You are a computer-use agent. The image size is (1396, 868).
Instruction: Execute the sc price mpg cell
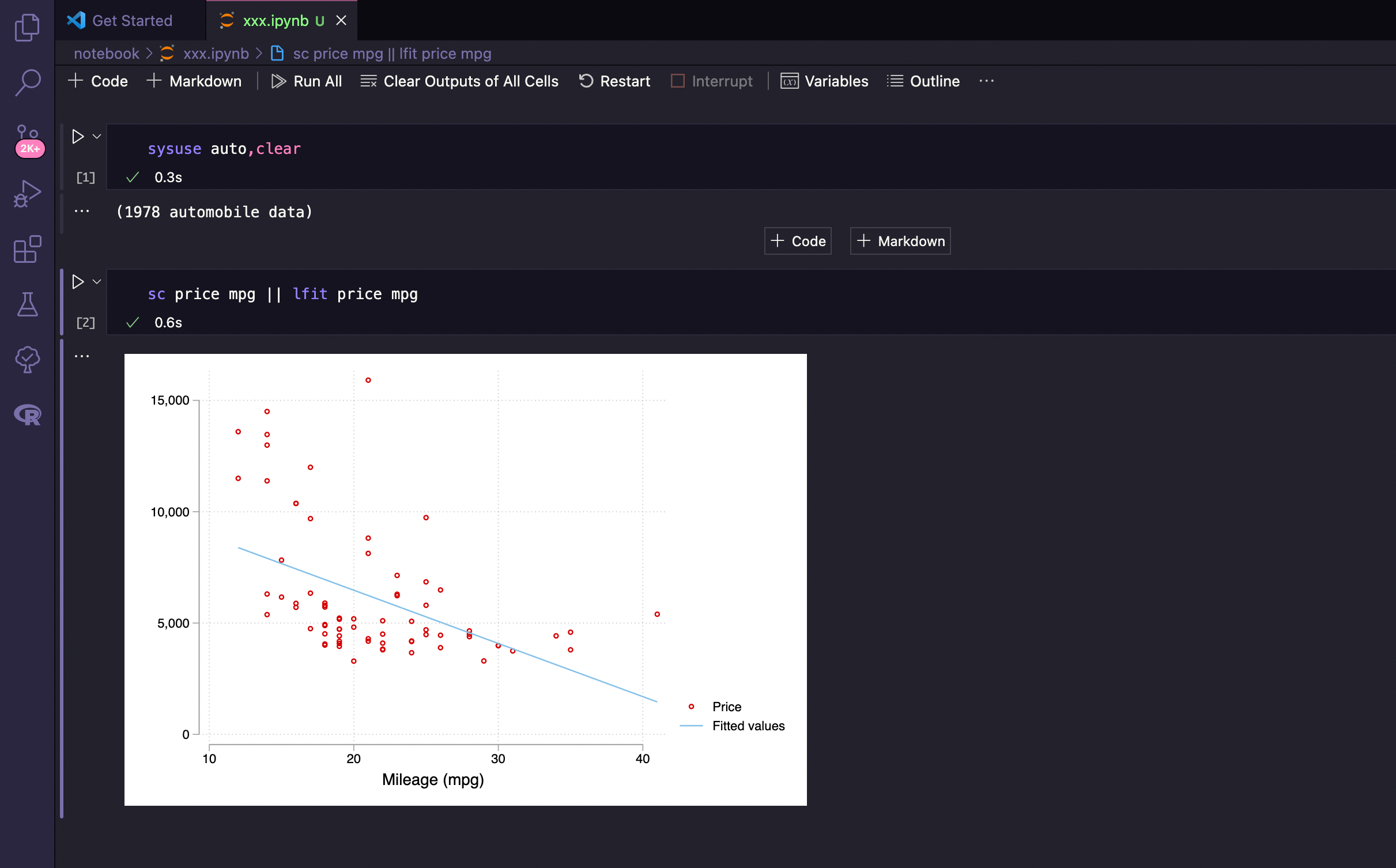point(78,282)
